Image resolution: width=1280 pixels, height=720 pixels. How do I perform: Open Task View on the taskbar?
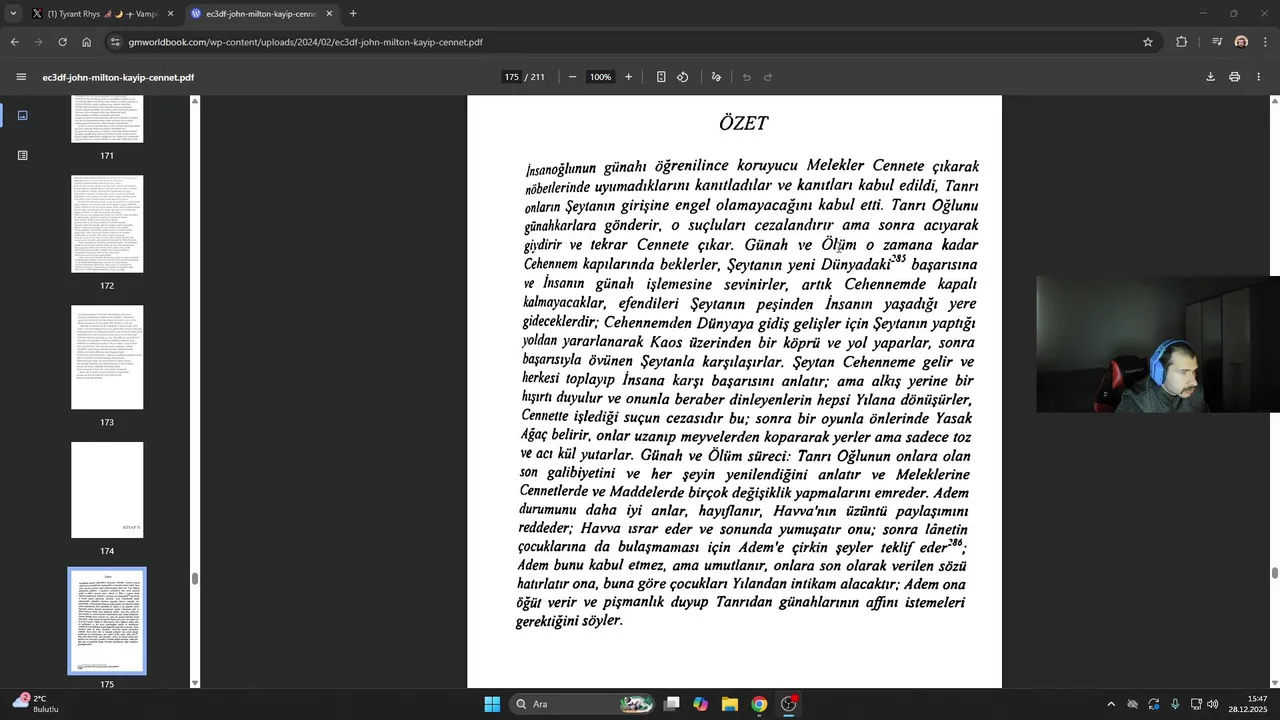672,704
